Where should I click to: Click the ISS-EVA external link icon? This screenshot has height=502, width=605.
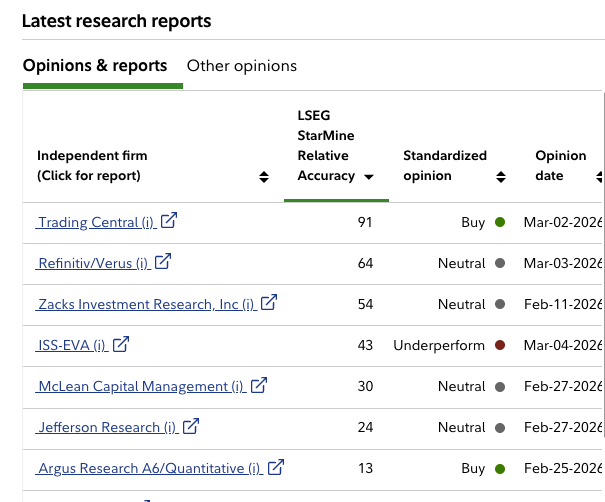121,345
